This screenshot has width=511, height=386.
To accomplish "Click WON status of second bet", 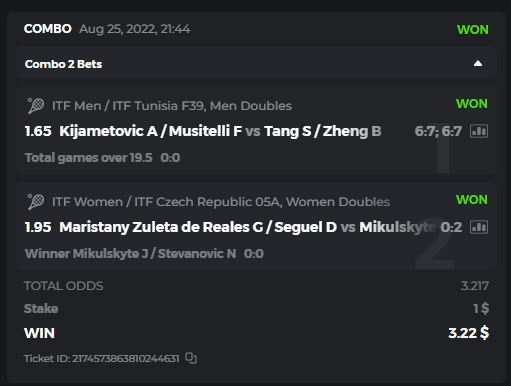I will pyautogui.click(x=472, y=200).
